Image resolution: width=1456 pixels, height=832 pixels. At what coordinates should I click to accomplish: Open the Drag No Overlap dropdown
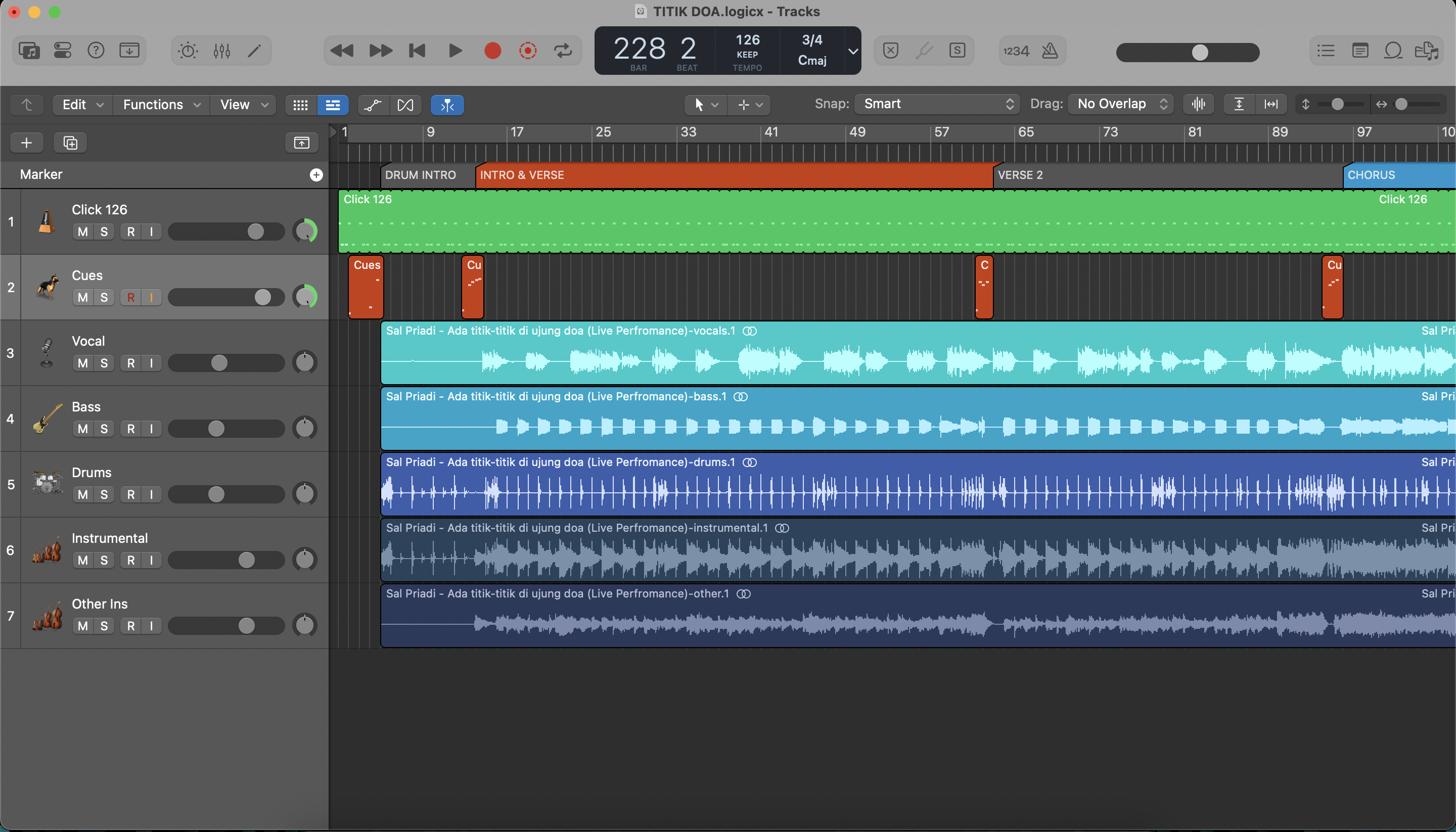click(1120, 104)
